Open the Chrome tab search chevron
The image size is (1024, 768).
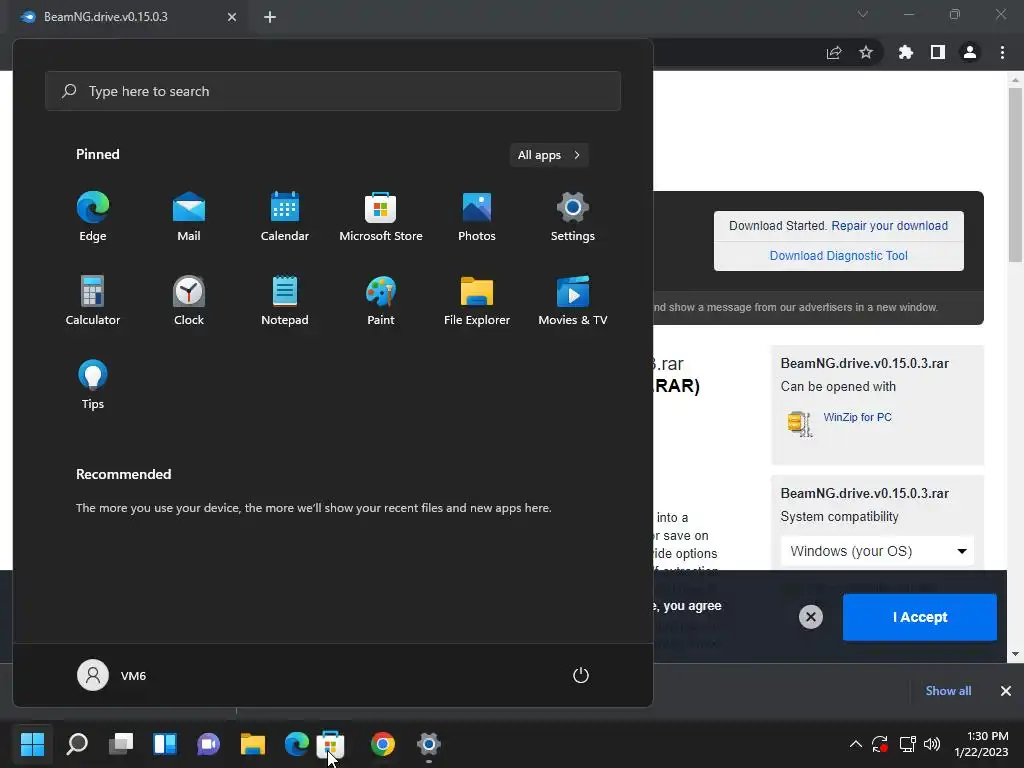(x=863, y=14)
